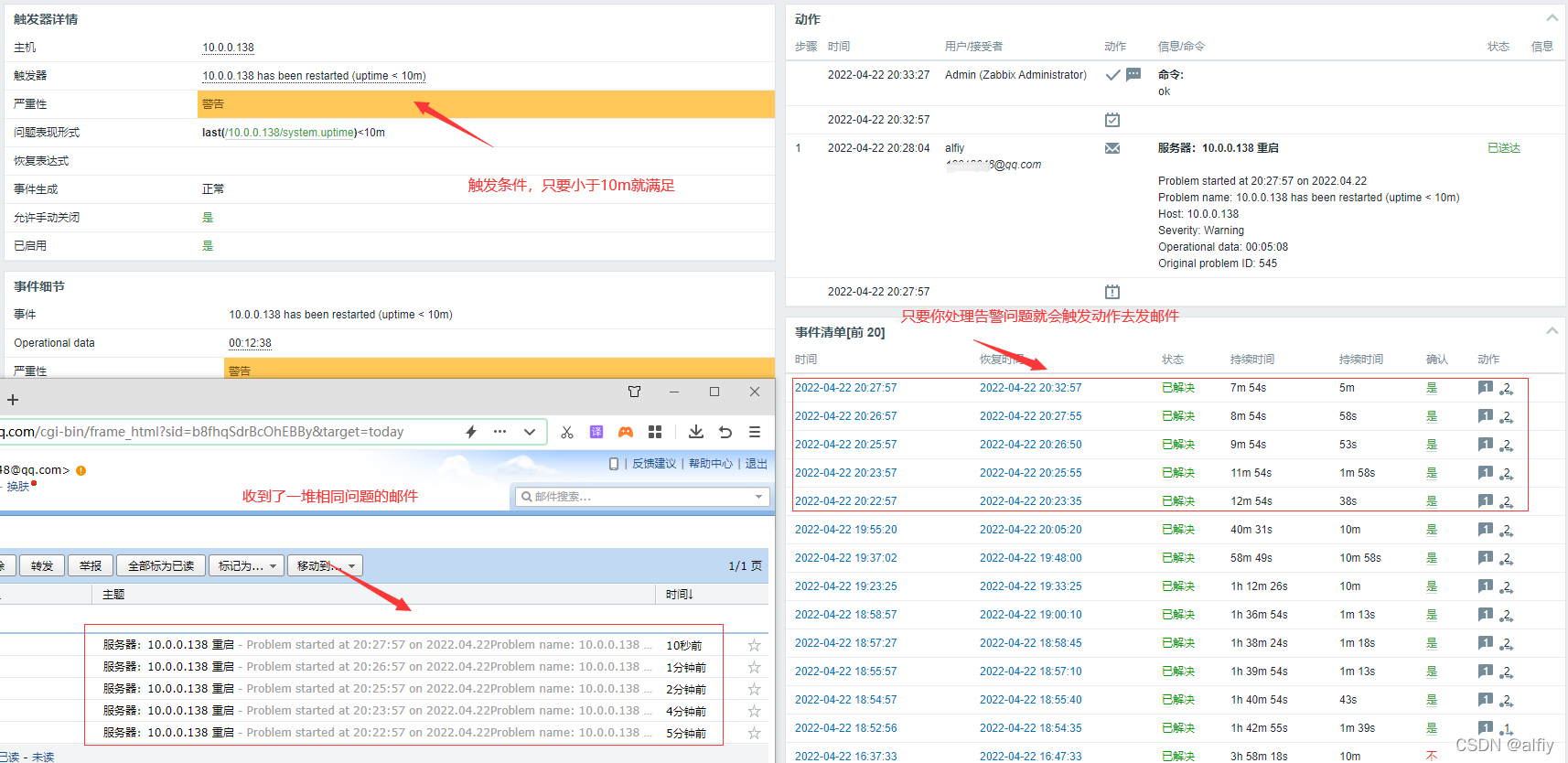Image resolution: width=1568 pixels, height=763 pixels.
Task: Open event time 2022-04-22 20:27:57 link
Action: [x=845, y=388]
